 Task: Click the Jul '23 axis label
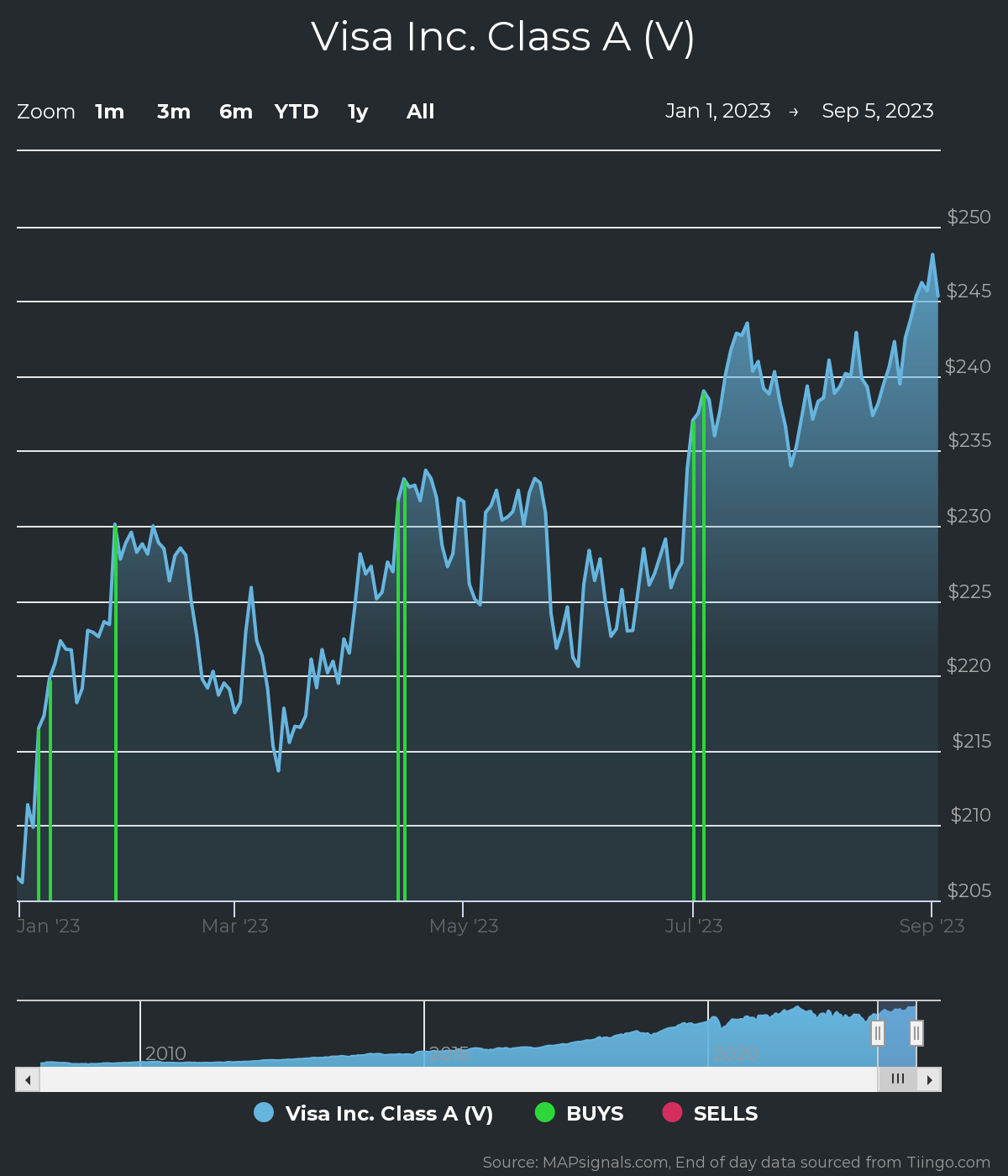coord(694,926)
